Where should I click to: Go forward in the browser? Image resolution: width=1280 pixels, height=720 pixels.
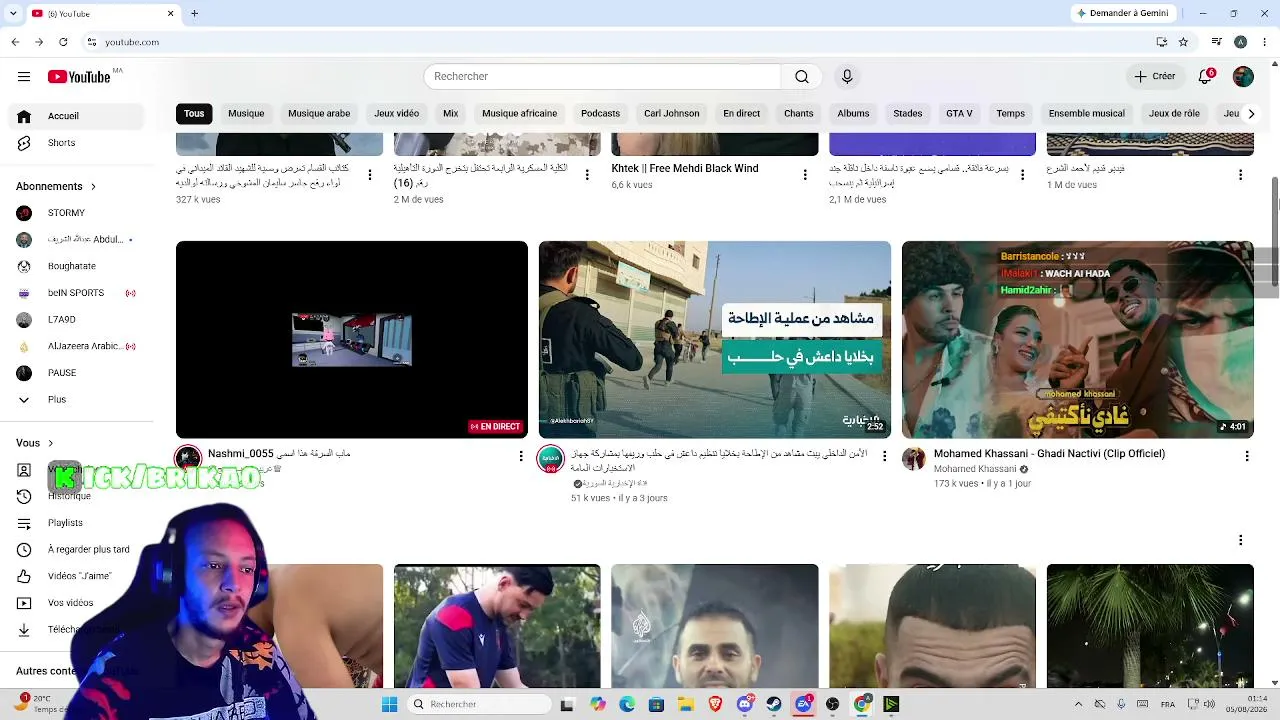point(39,42)
